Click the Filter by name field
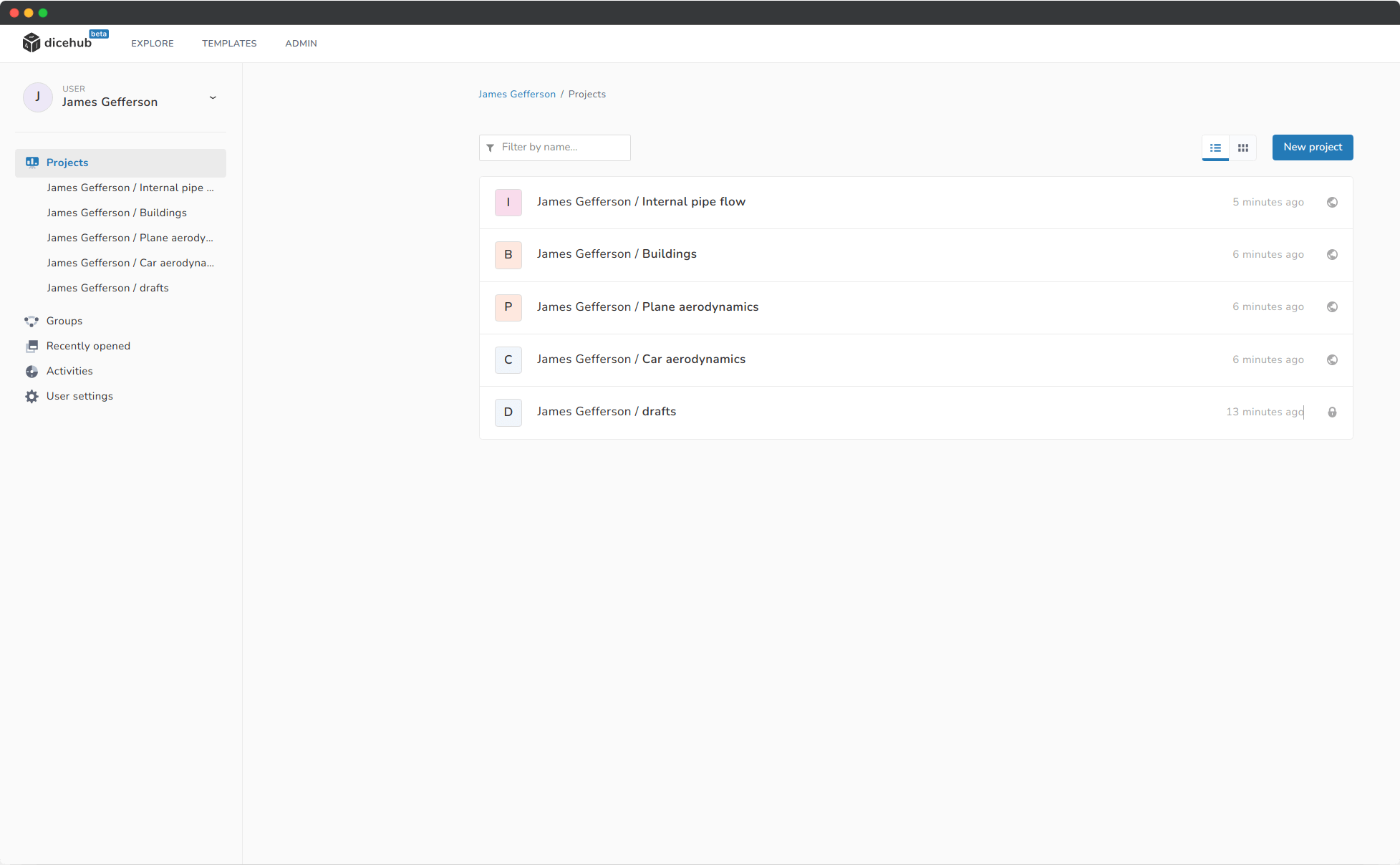The width and height of the screenshot is (1400, 865). 555,148
